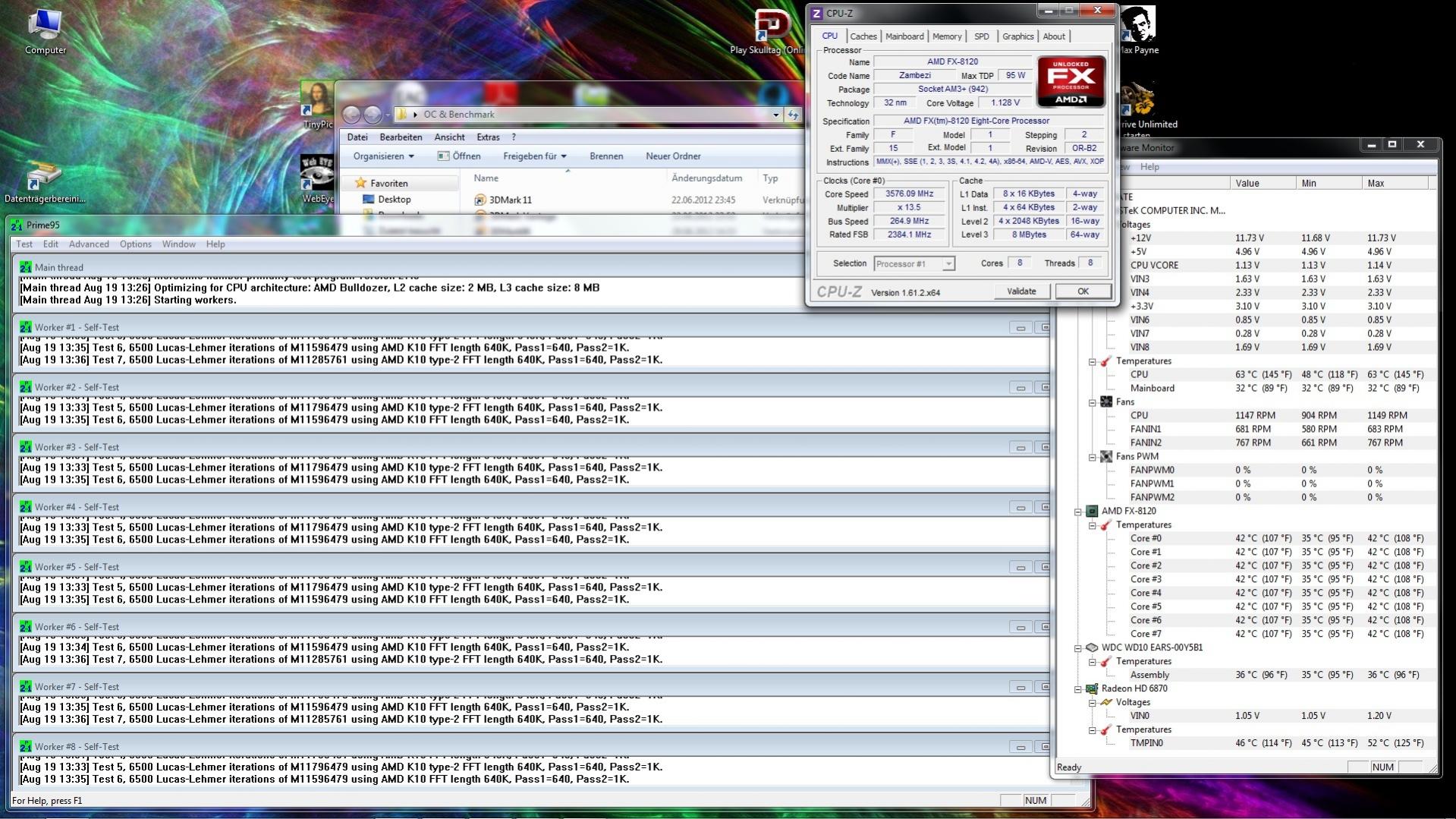Viewport: 1456px width, 819px height.
Task: Click the Explorer forward navigation arrow
Action: point(373,115)
